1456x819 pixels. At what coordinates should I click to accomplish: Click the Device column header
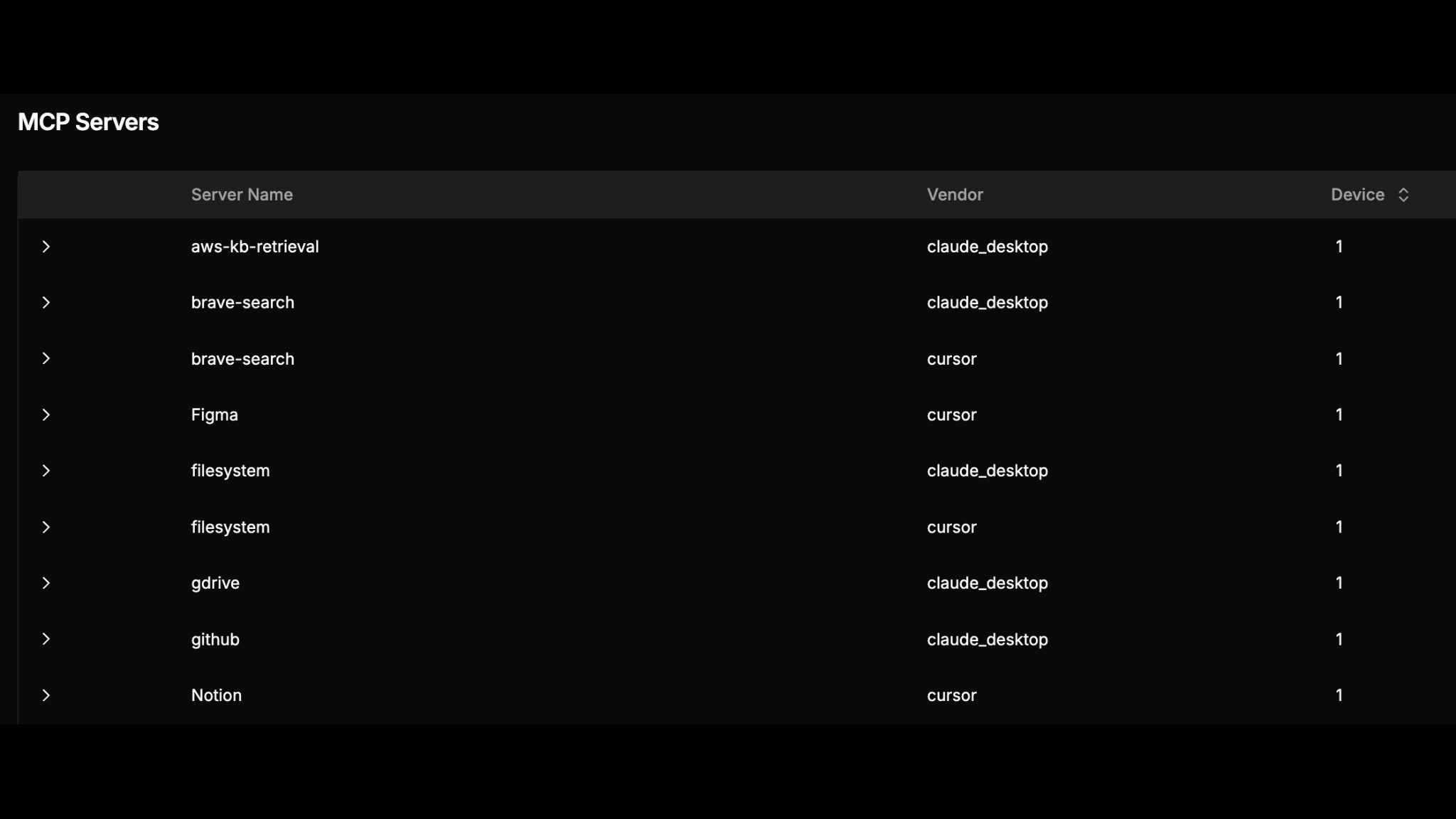[x=1357, y=195]
